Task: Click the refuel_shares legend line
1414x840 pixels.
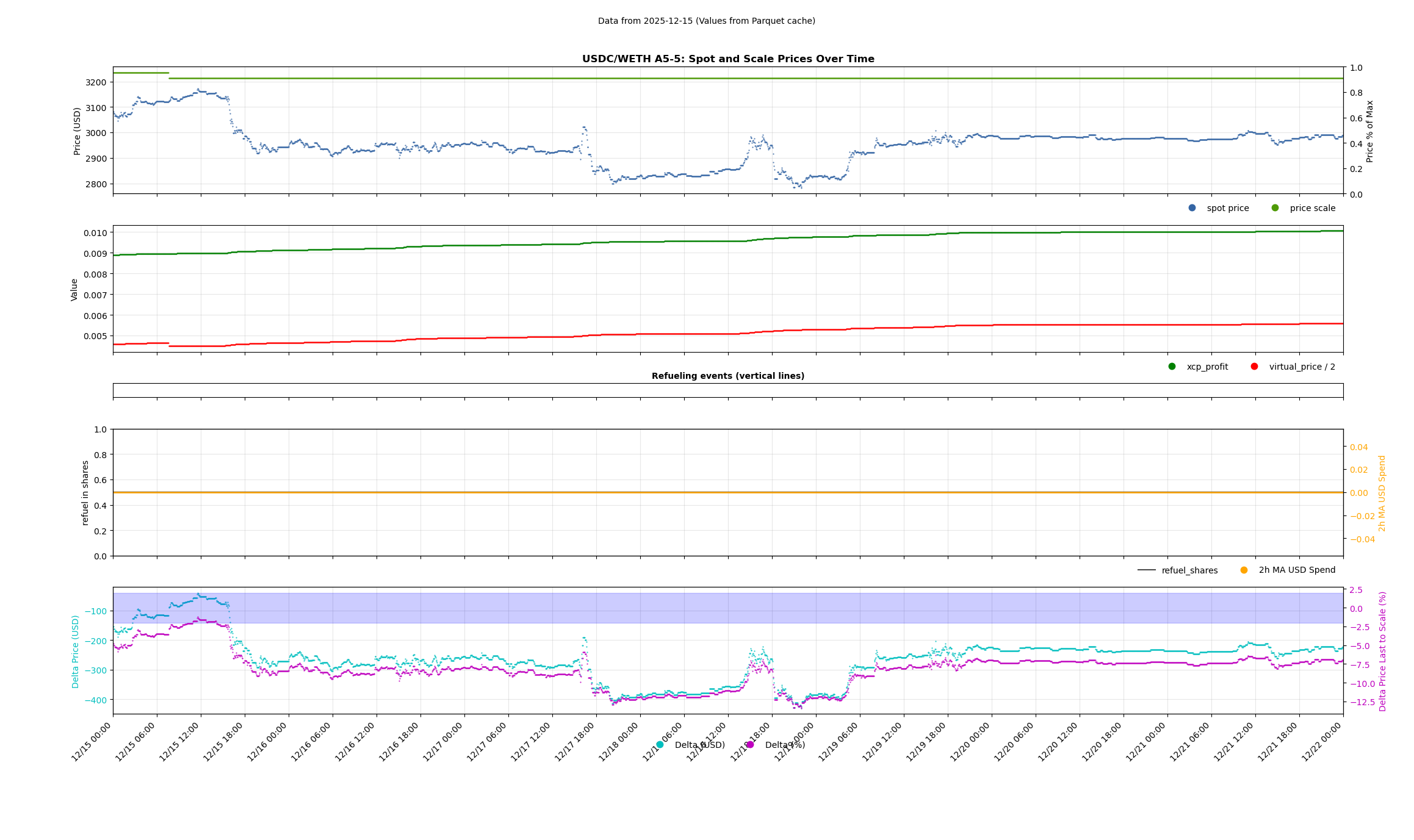Action: click(1146, 570)
